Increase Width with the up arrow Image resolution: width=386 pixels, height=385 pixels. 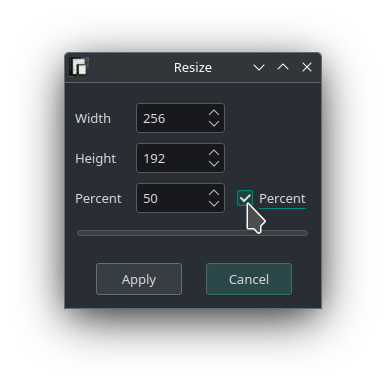tap(214, 113)
